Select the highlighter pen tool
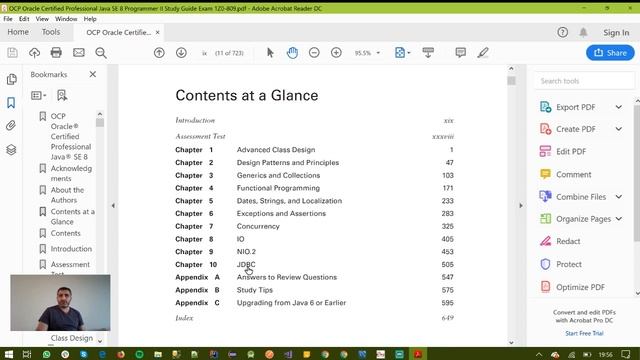This screenshot has width=640, height=360. [483, 53]
